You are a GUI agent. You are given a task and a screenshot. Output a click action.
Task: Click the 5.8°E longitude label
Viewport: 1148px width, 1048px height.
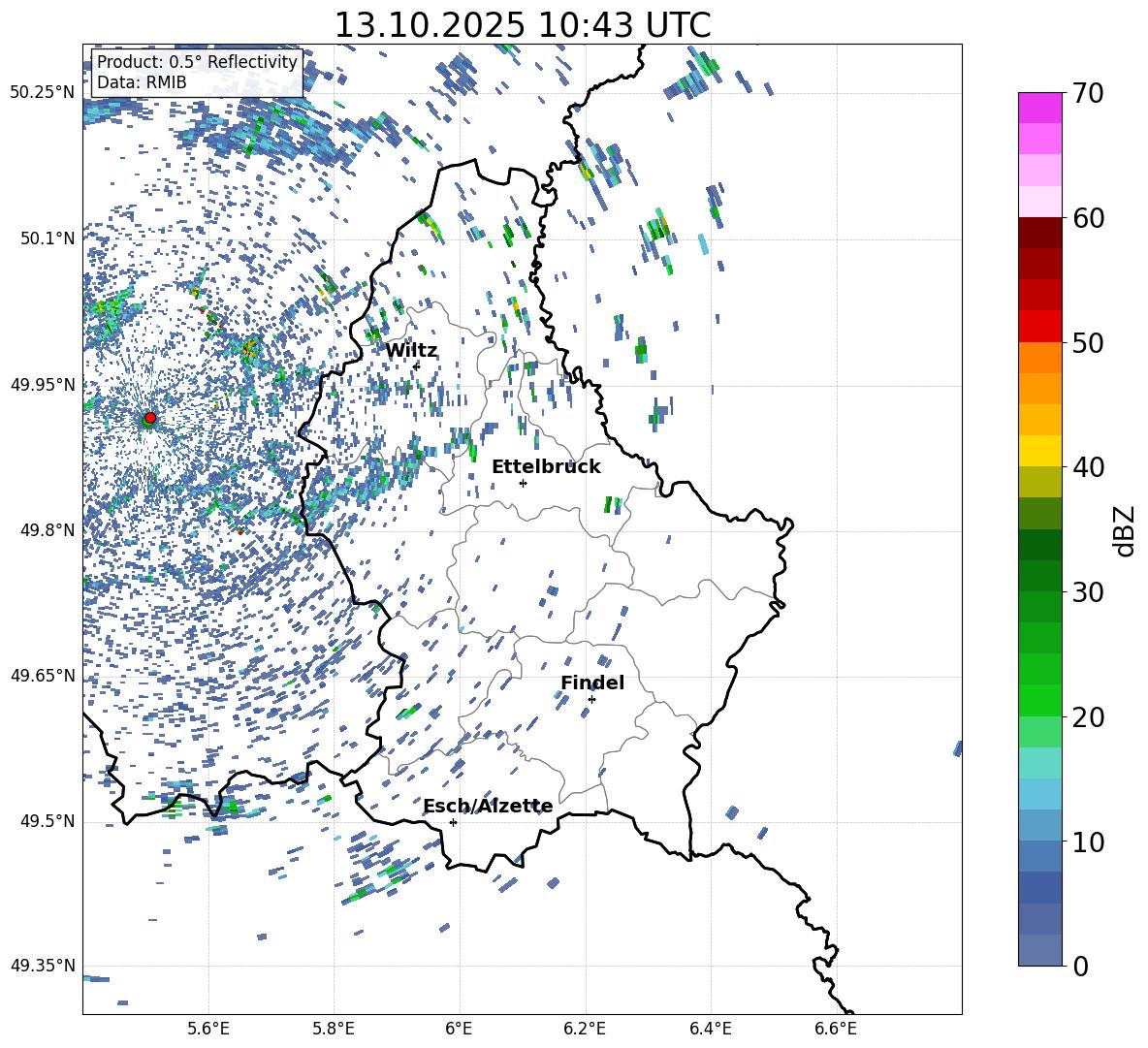click(334, 1029)
